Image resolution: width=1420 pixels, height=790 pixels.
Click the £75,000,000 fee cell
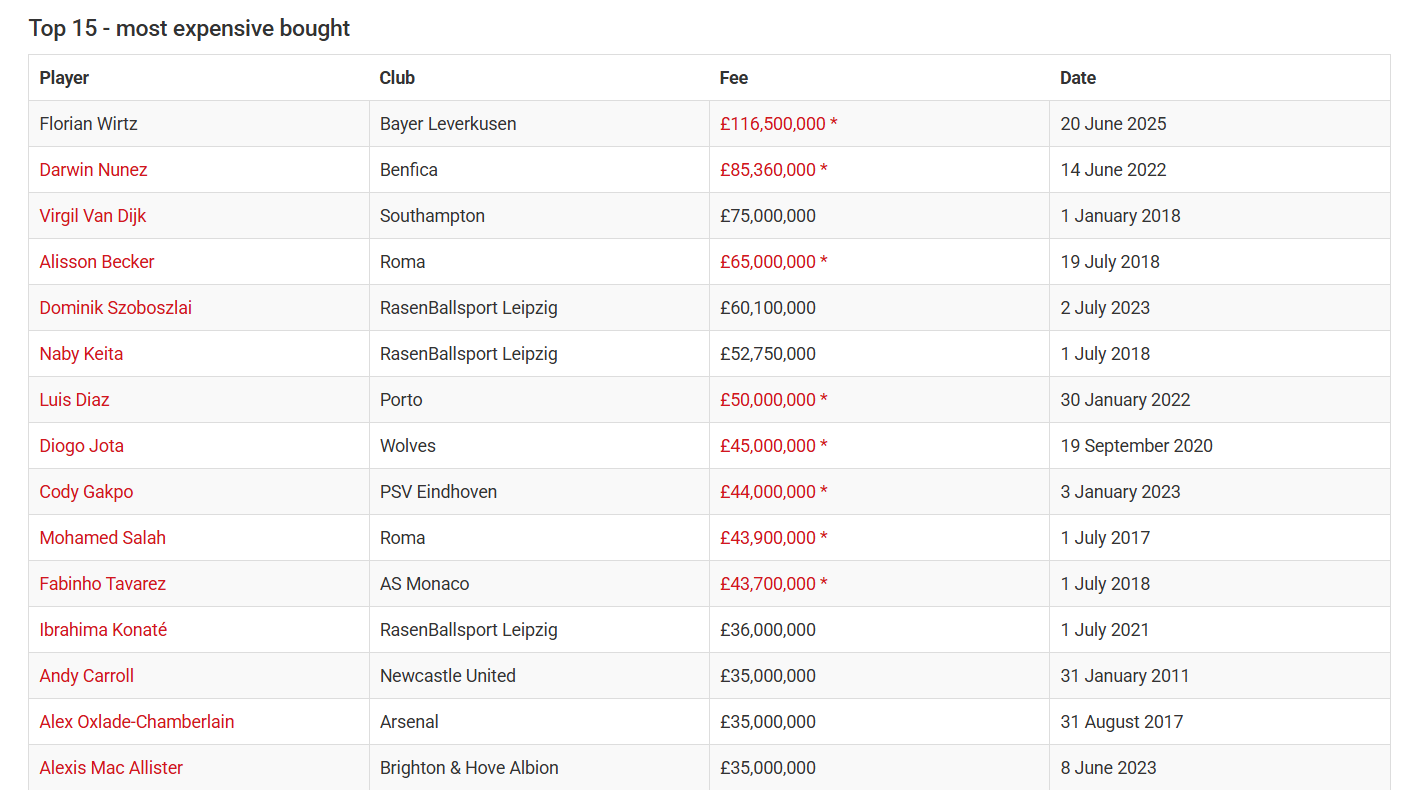[x=879, y=216]
